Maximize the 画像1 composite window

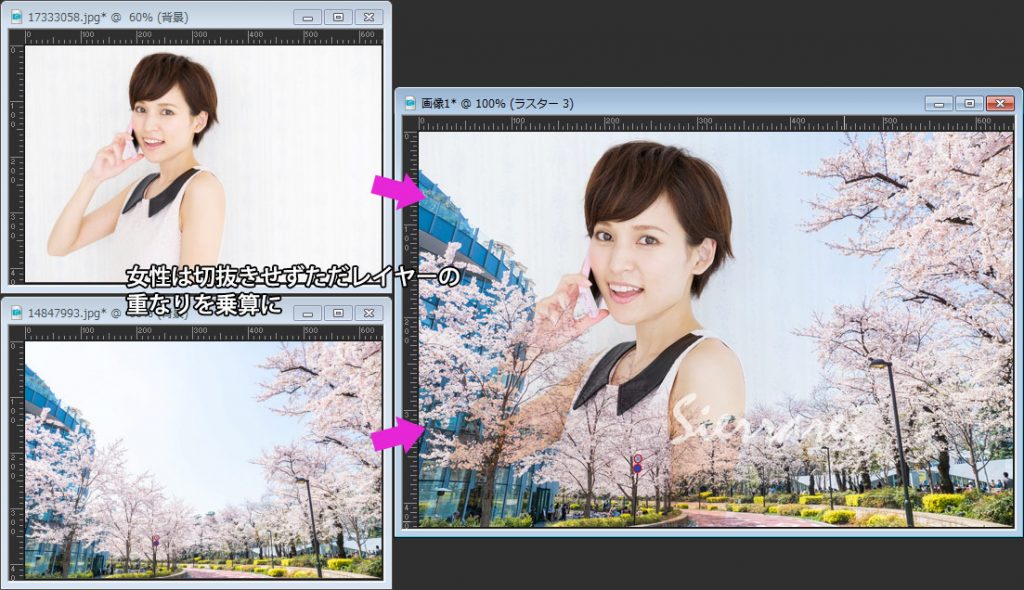click(x=968, y=103)
